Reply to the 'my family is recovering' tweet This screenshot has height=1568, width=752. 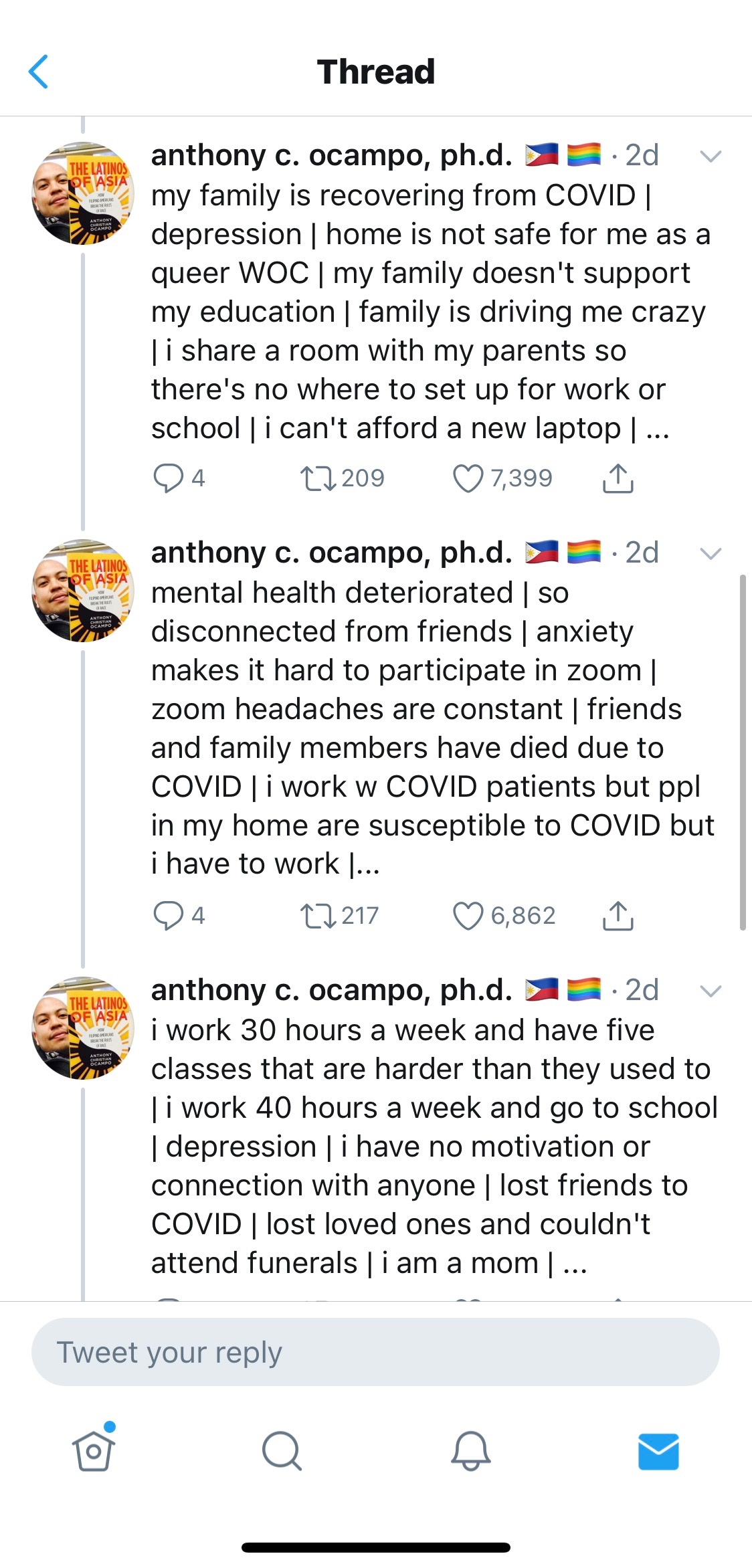click(168, 478)
